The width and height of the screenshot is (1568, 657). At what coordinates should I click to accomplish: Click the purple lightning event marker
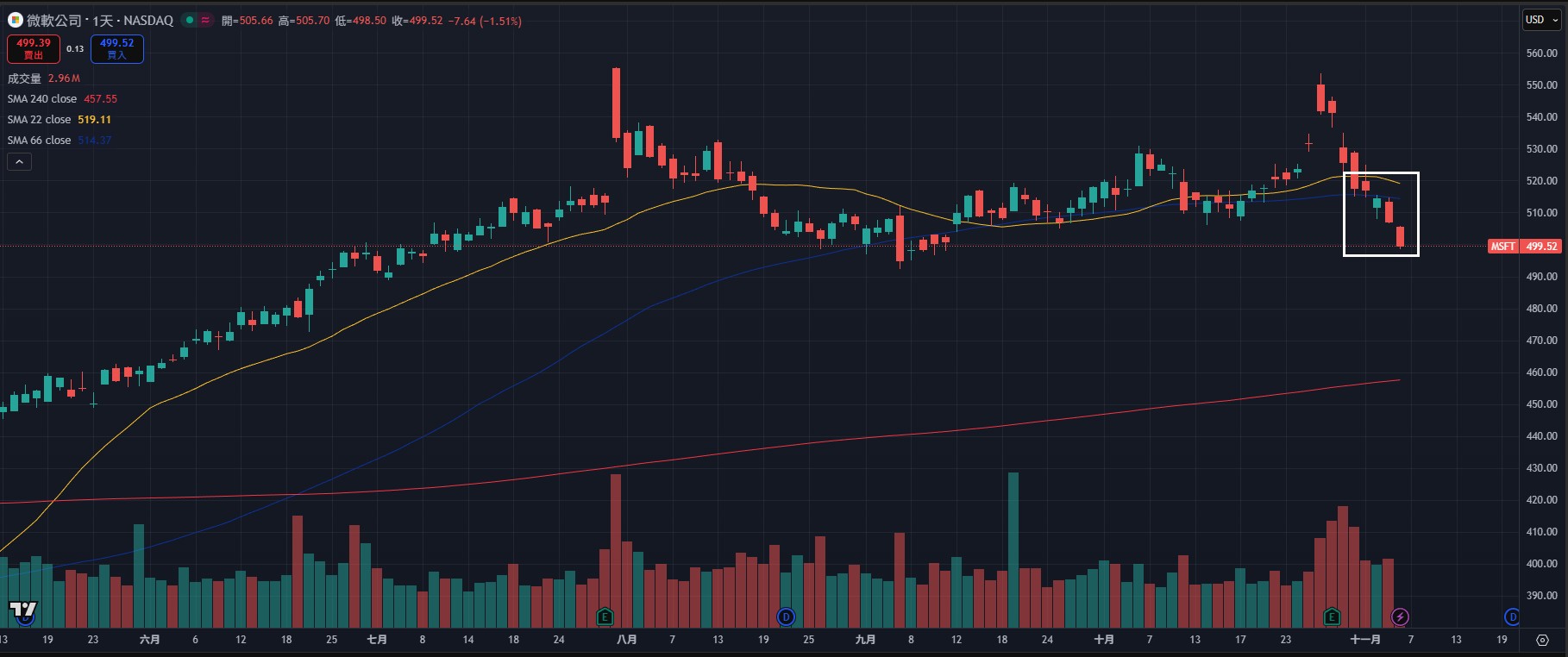(x=1400, y=616)
